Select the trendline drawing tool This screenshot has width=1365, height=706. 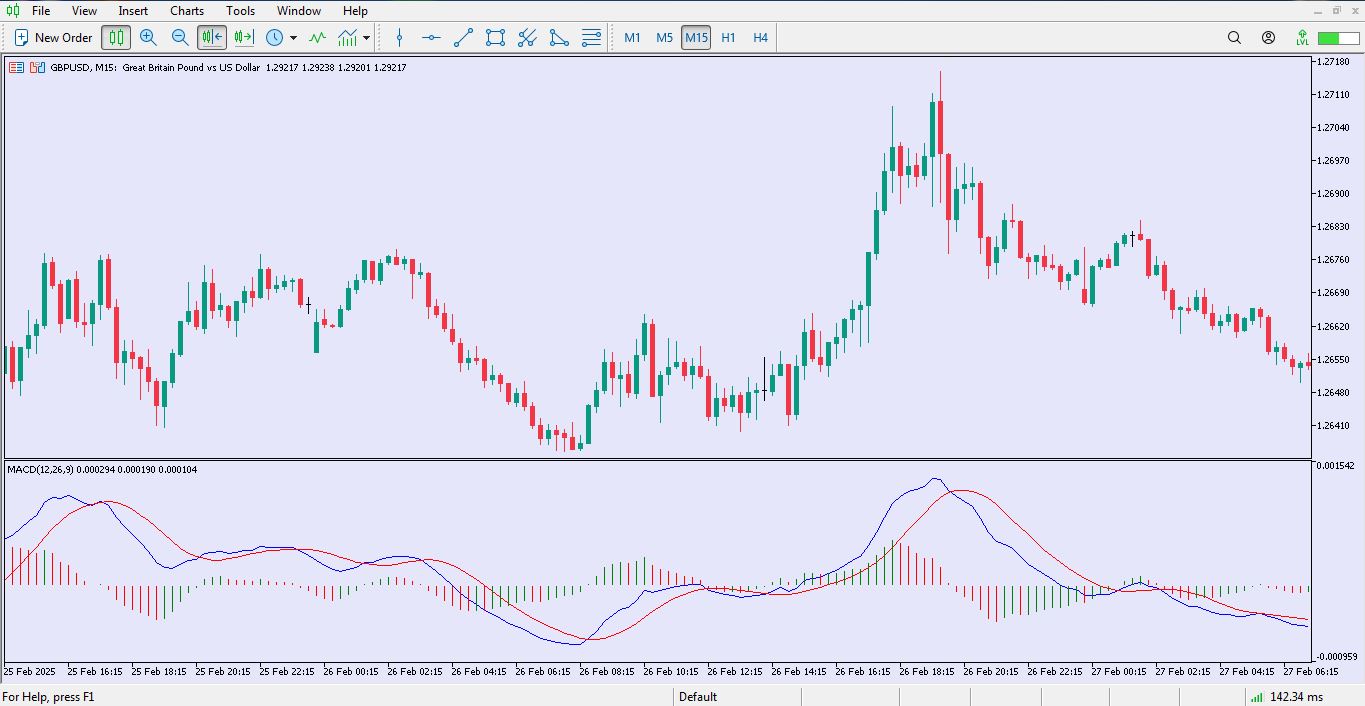tap(463, 38)
